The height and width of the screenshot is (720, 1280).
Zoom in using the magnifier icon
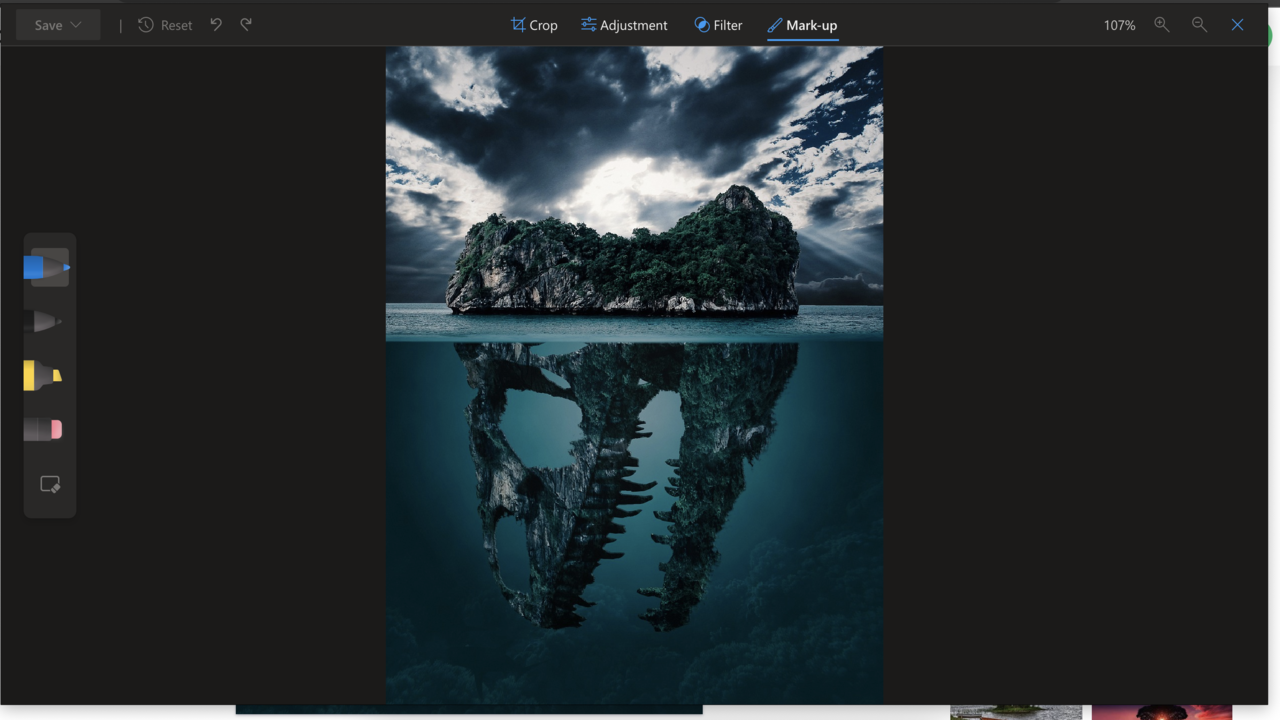click(x=1162, y=24)
